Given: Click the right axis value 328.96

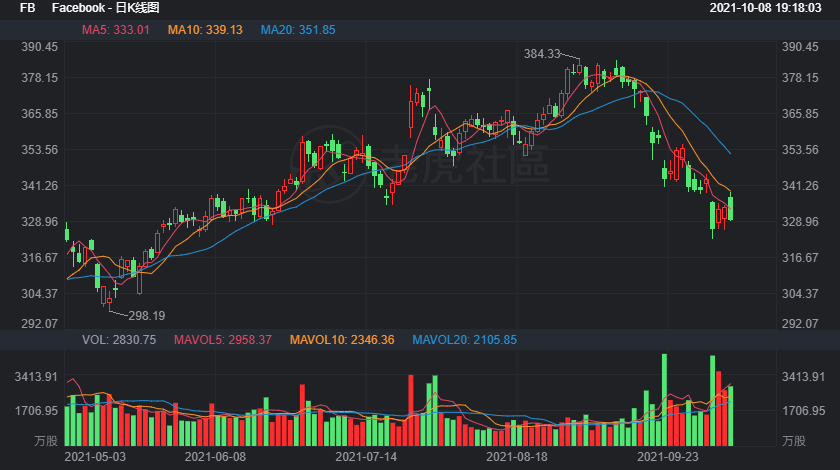Looking at the screenshot, I should [x=800, y=221].
